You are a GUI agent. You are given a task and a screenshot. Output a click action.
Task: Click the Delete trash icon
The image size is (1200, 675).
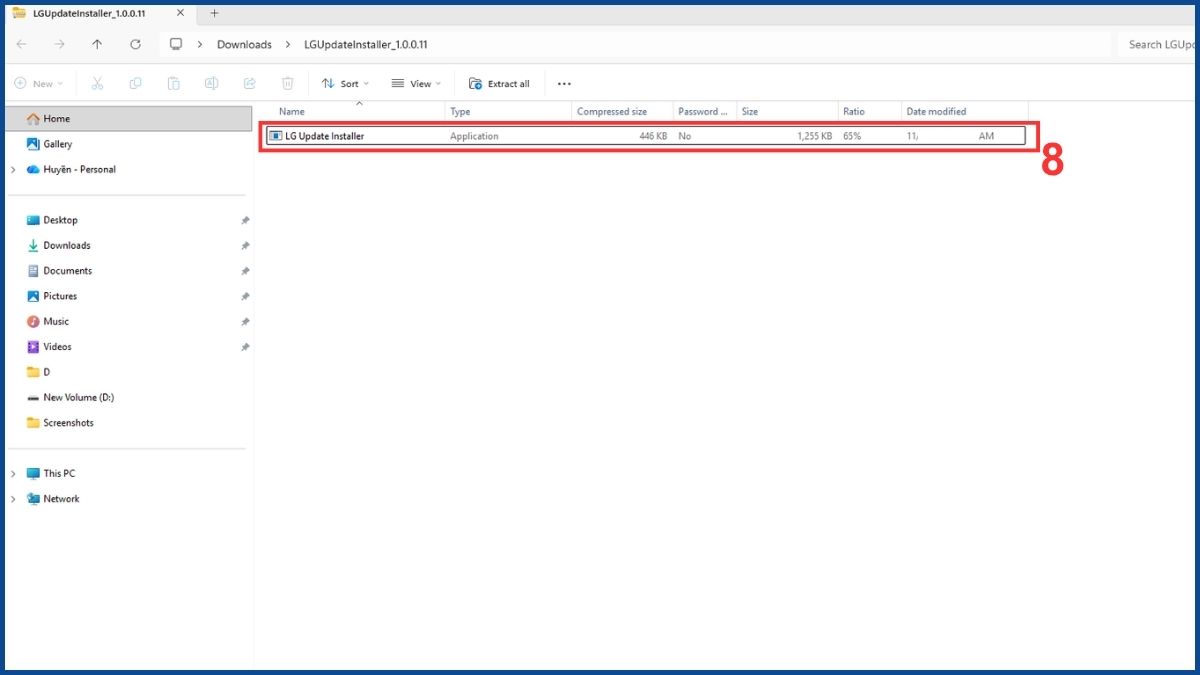[x=287, y=84]
